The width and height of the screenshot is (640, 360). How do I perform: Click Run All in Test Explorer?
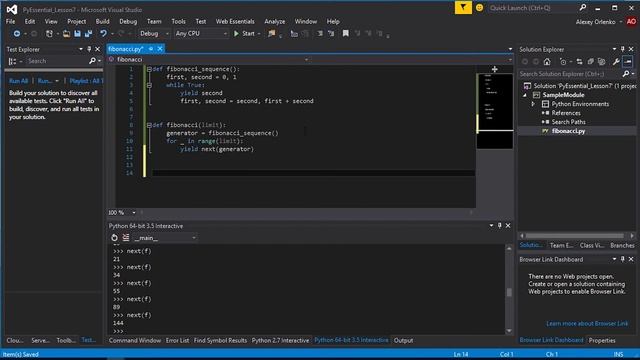18,81
